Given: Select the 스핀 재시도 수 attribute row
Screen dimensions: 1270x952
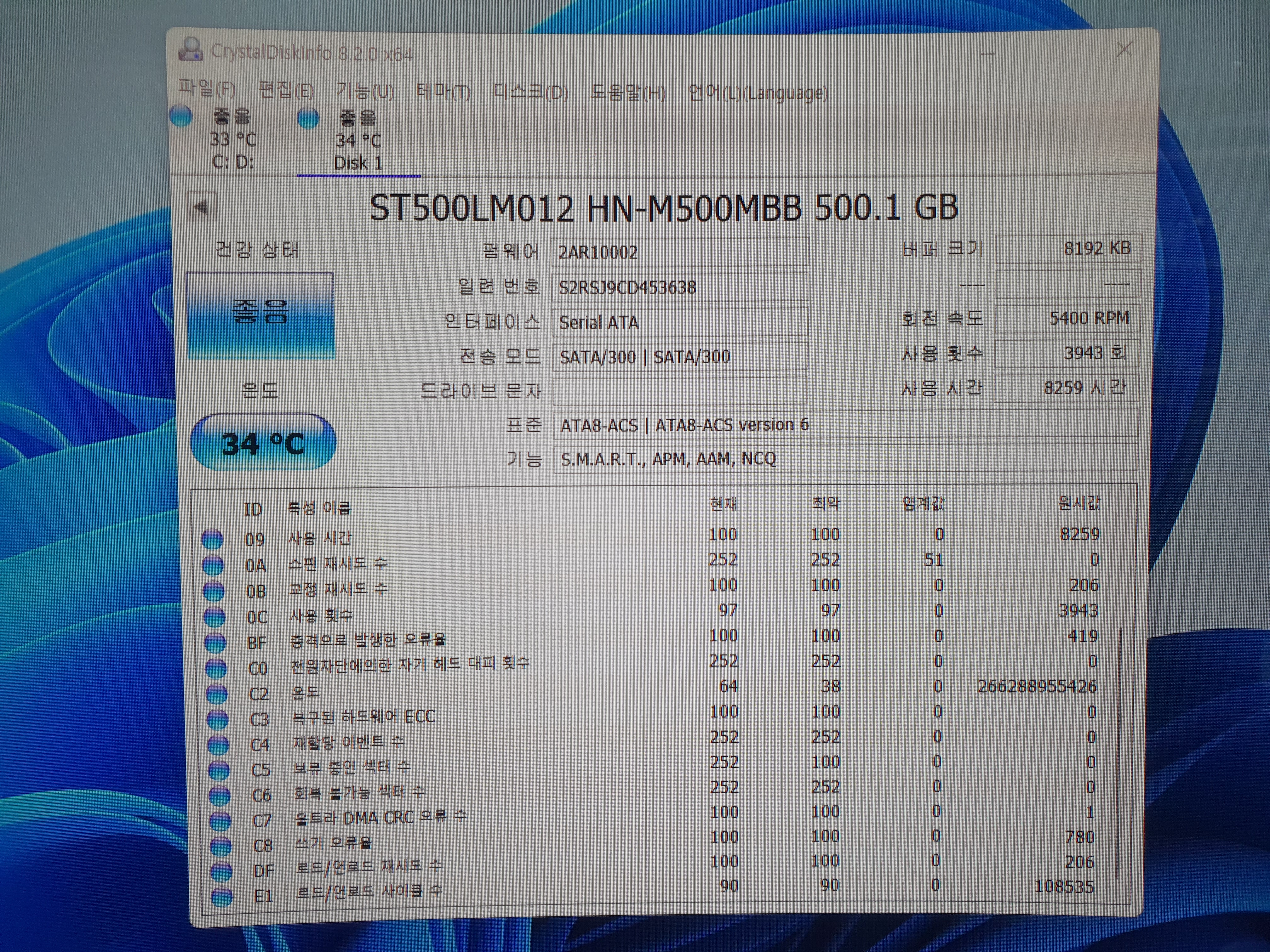Looking at the screenshot, I should pyautogui.click(x=652, y=562).
